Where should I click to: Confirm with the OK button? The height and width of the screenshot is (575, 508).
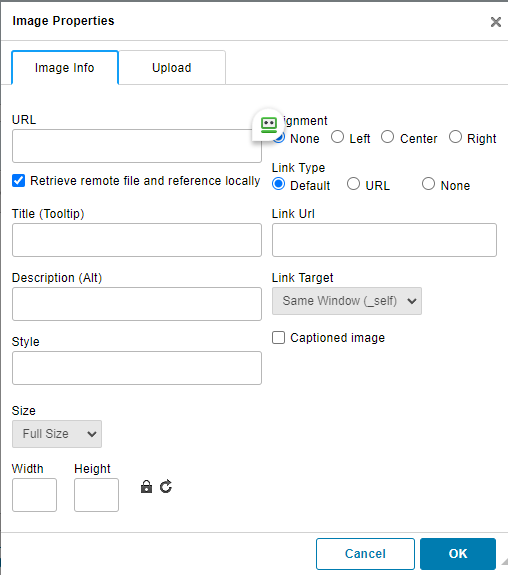(458, 554)
